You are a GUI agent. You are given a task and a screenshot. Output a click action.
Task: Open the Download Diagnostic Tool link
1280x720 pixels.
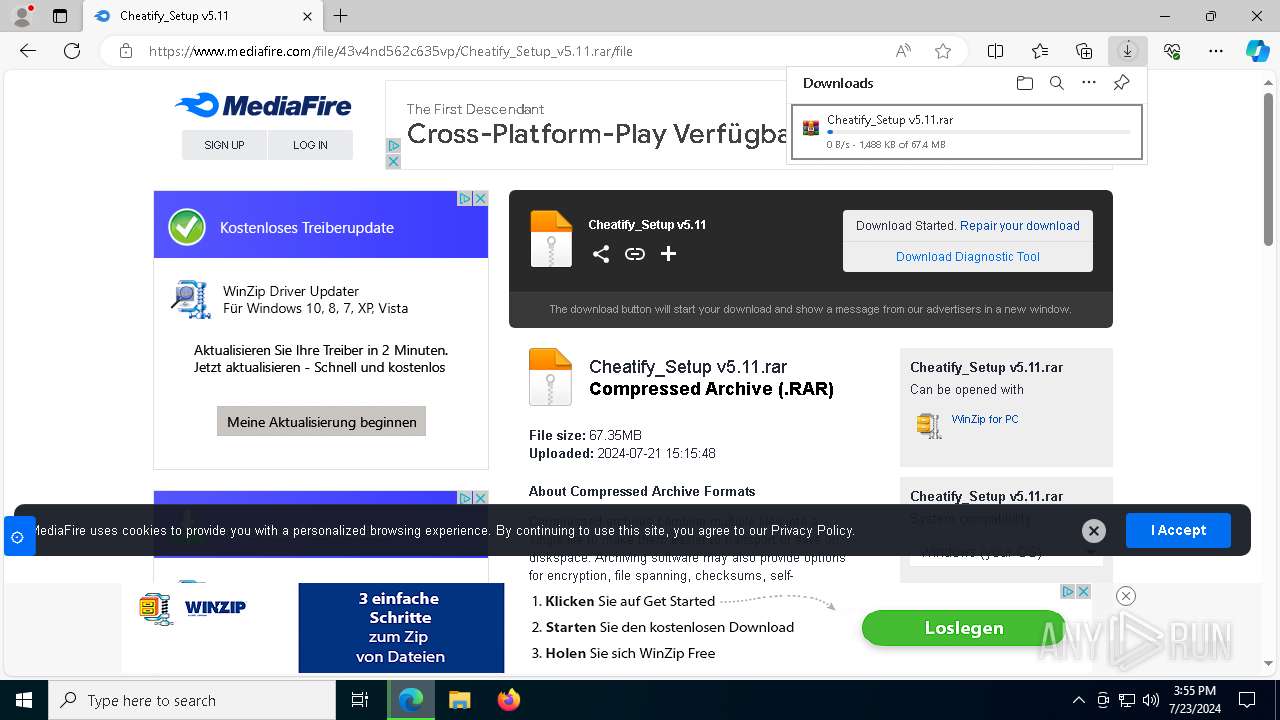click(968, 257)
